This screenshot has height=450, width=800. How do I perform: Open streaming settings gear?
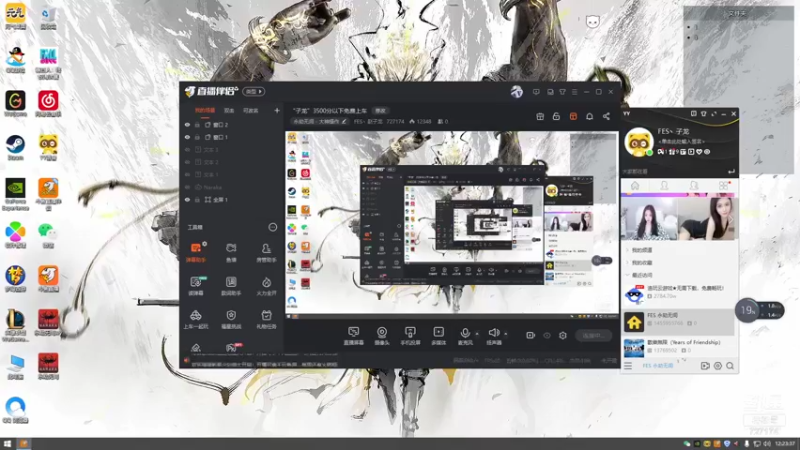click(563, 335)
